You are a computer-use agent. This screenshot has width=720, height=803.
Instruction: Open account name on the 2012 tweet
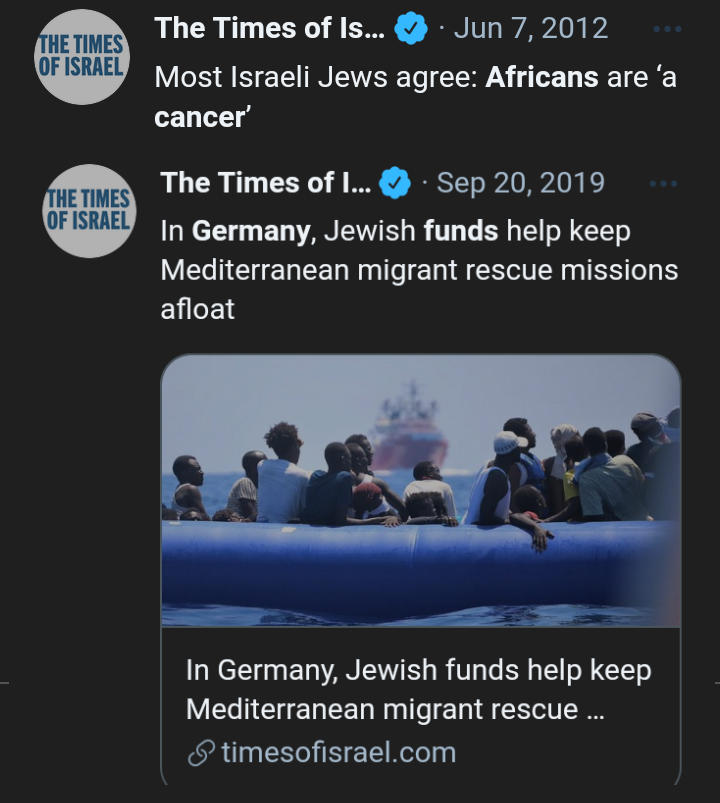click(269, 28)
